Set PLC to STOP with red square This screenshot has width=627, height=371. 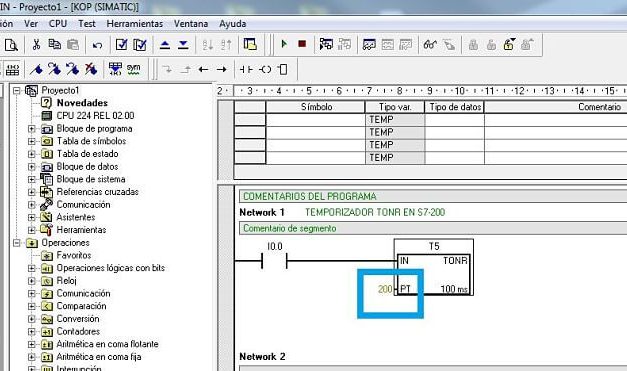(302, 44)
